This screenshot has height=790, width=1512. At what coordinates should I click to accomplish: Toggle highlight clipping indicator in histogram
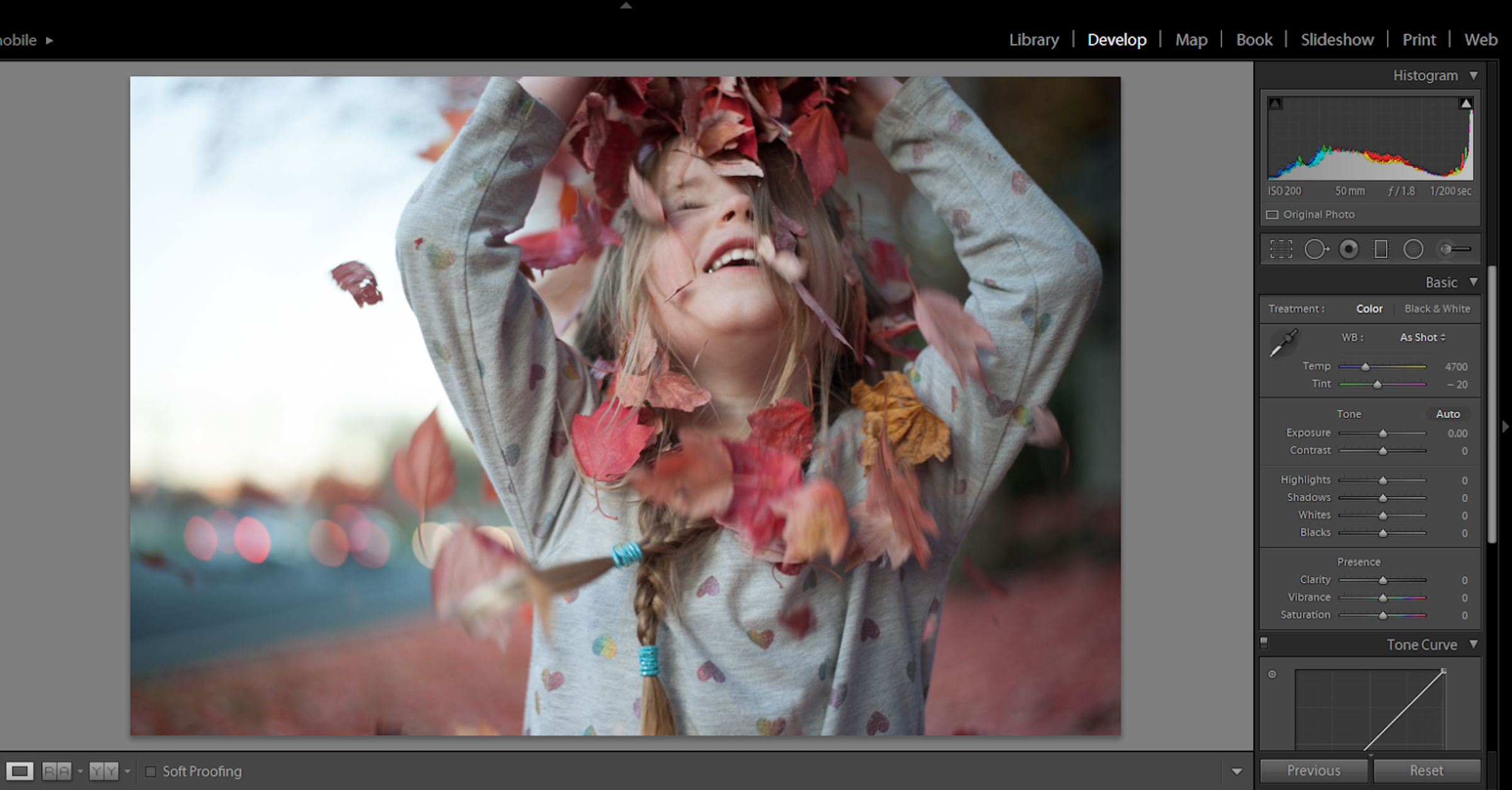coord(1466,103)
